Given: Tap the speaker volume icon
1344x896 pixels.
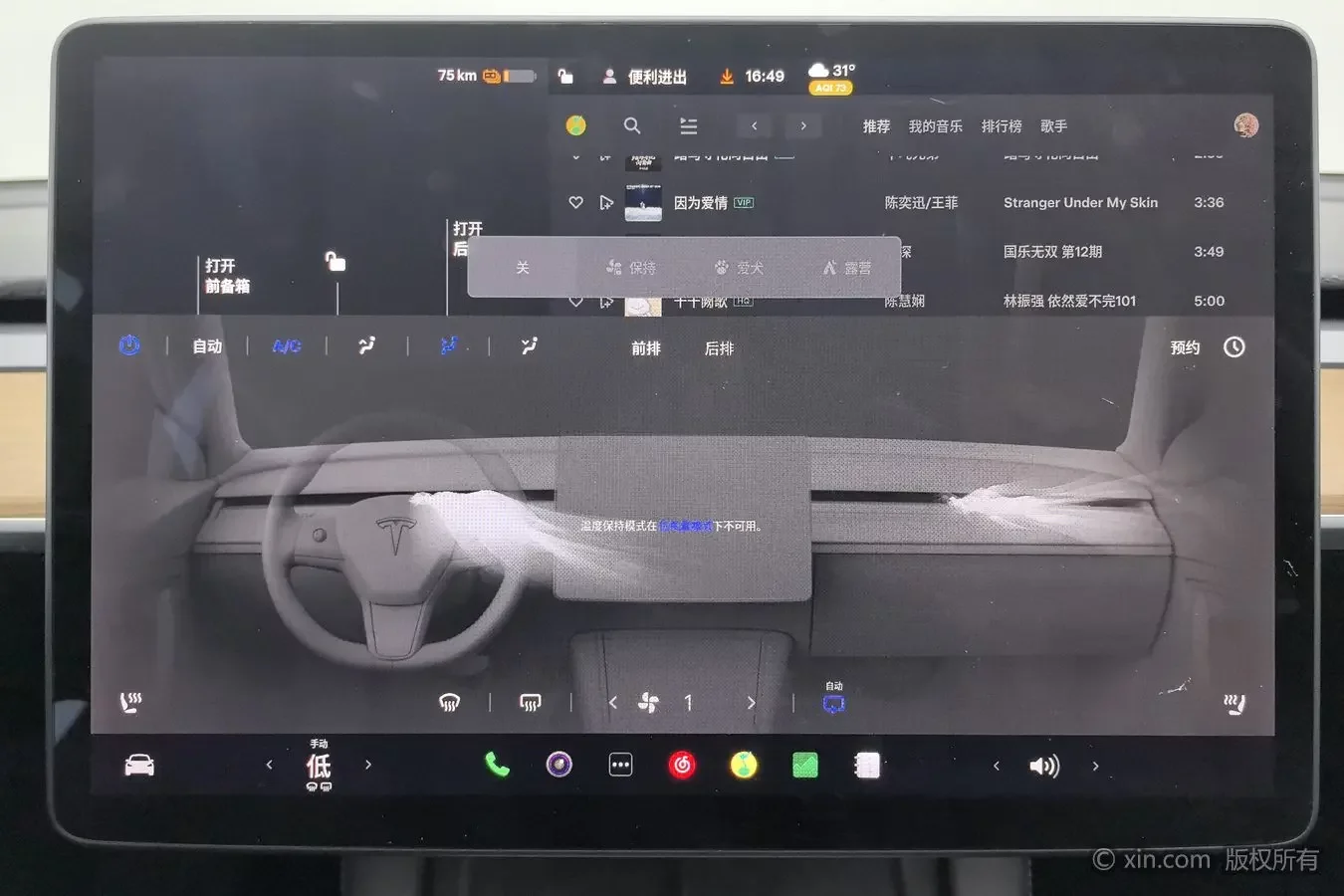Looking at the screenshot, I should (1044, 766).
